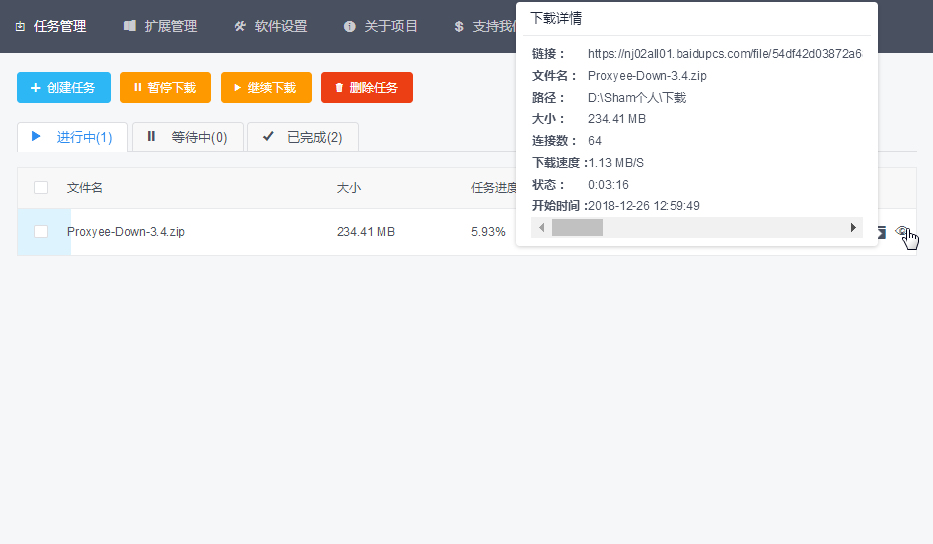Open the 任务管理 navigation menu
Image resolution: width=933 pixels, height=544 pixels.
pos(51,26)
